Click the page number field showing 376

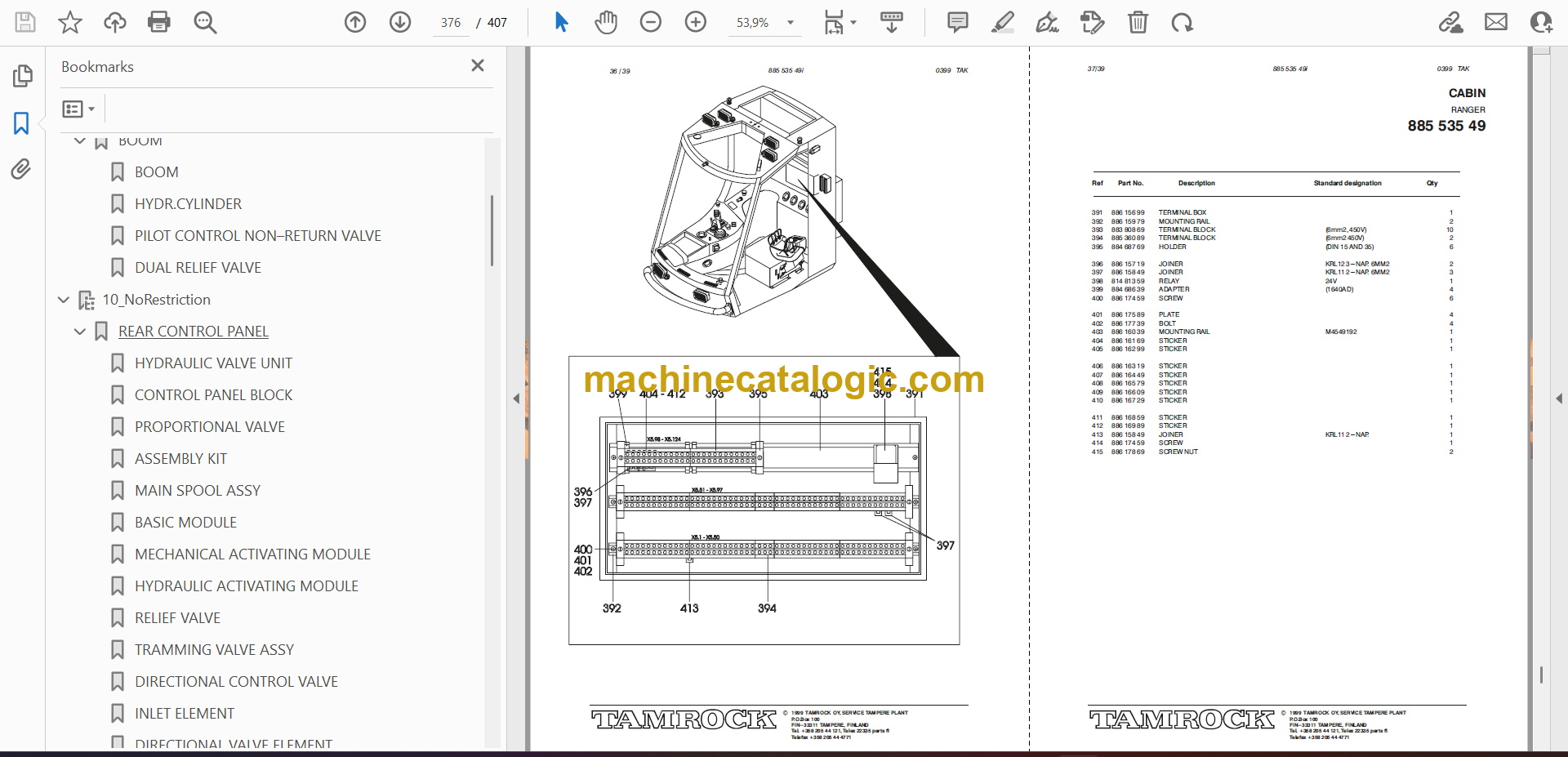[x=451, y=23]
